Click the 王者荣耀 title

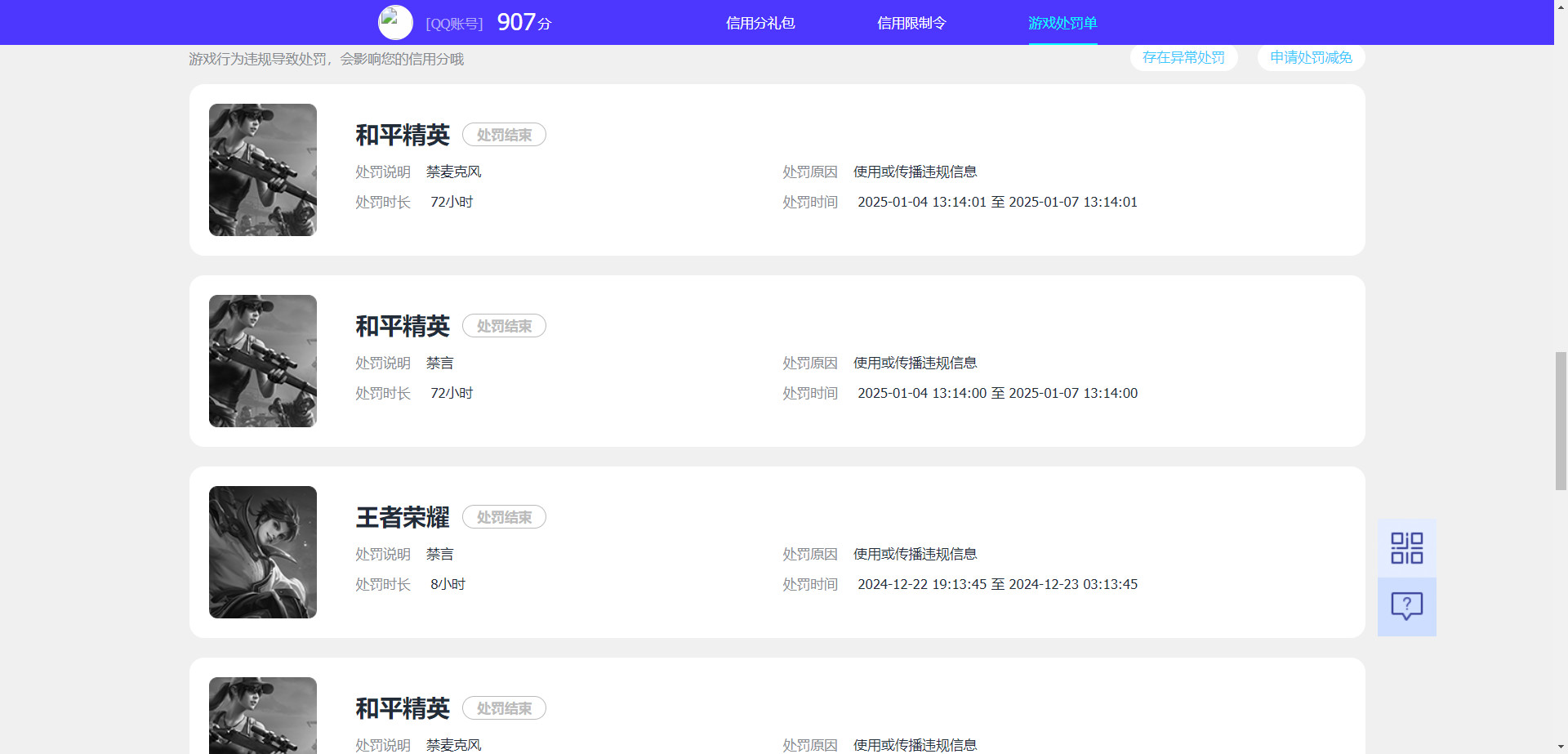tap(403, 517)
